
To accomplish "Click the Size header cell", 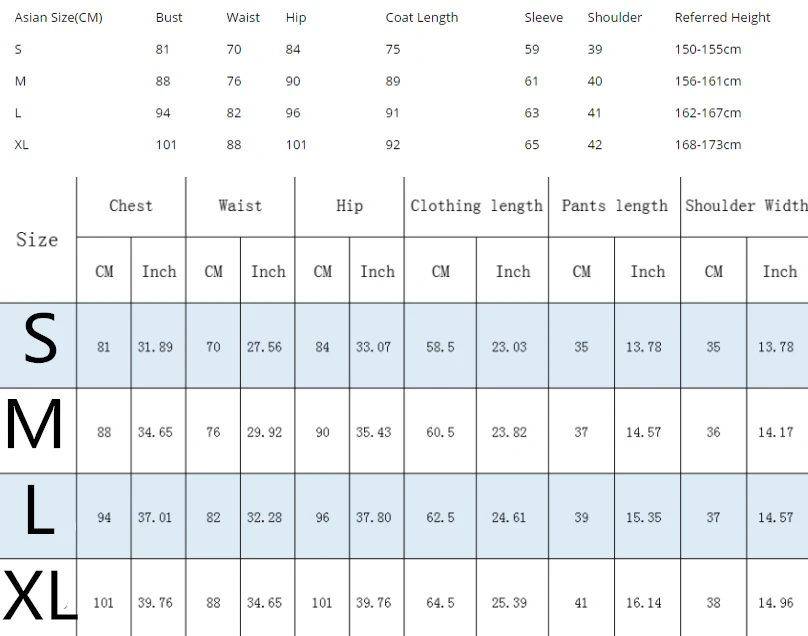I will pyautogui.click(x=37, y=240).
